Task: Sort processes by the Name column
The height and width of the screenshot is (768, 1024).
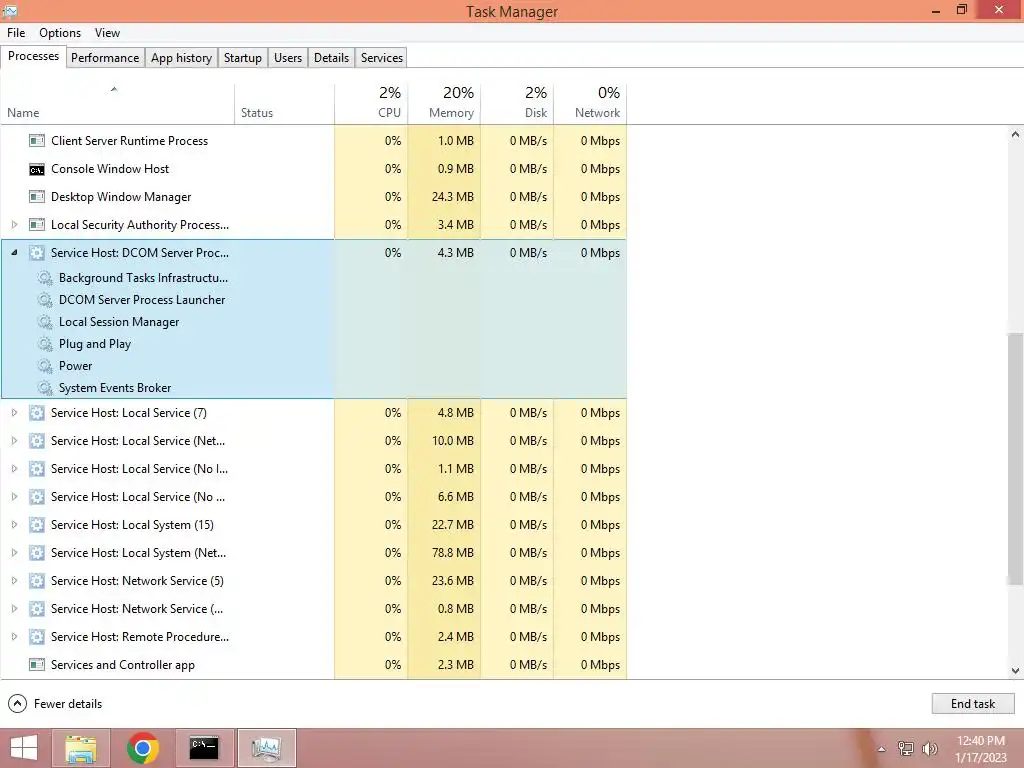Action: (x=118, y=104)
